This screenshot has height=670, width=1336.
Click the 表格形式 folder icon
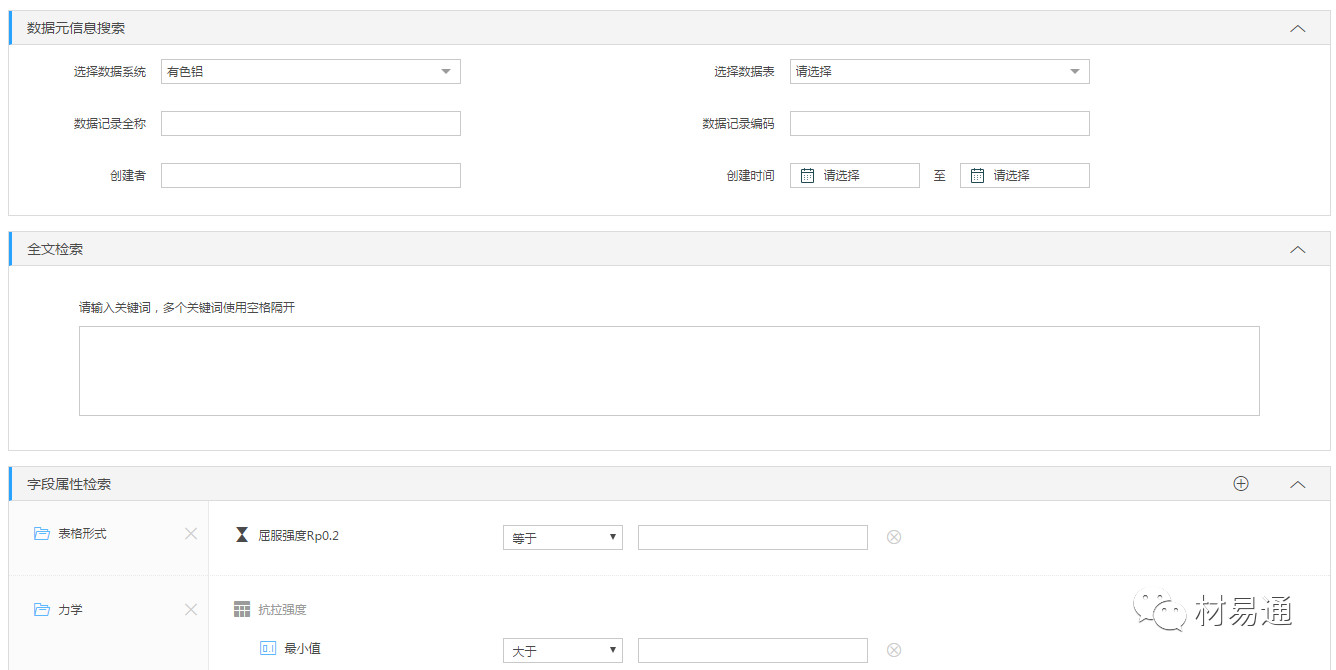coord(42,534)
